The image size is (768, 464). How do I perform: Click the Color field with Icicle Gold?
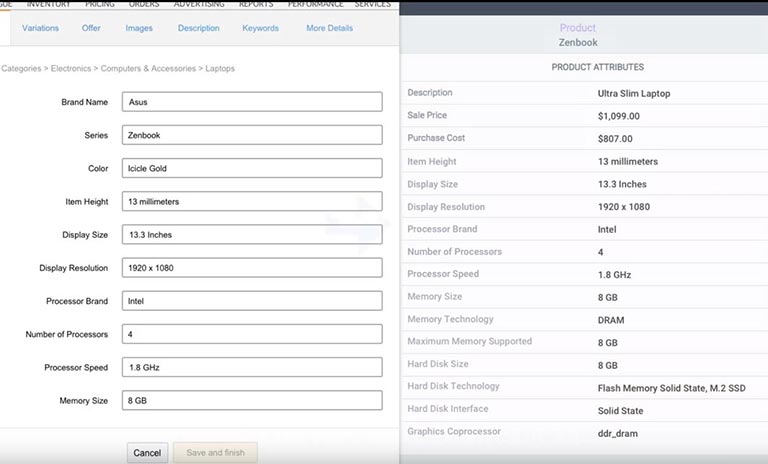point(252,168)
